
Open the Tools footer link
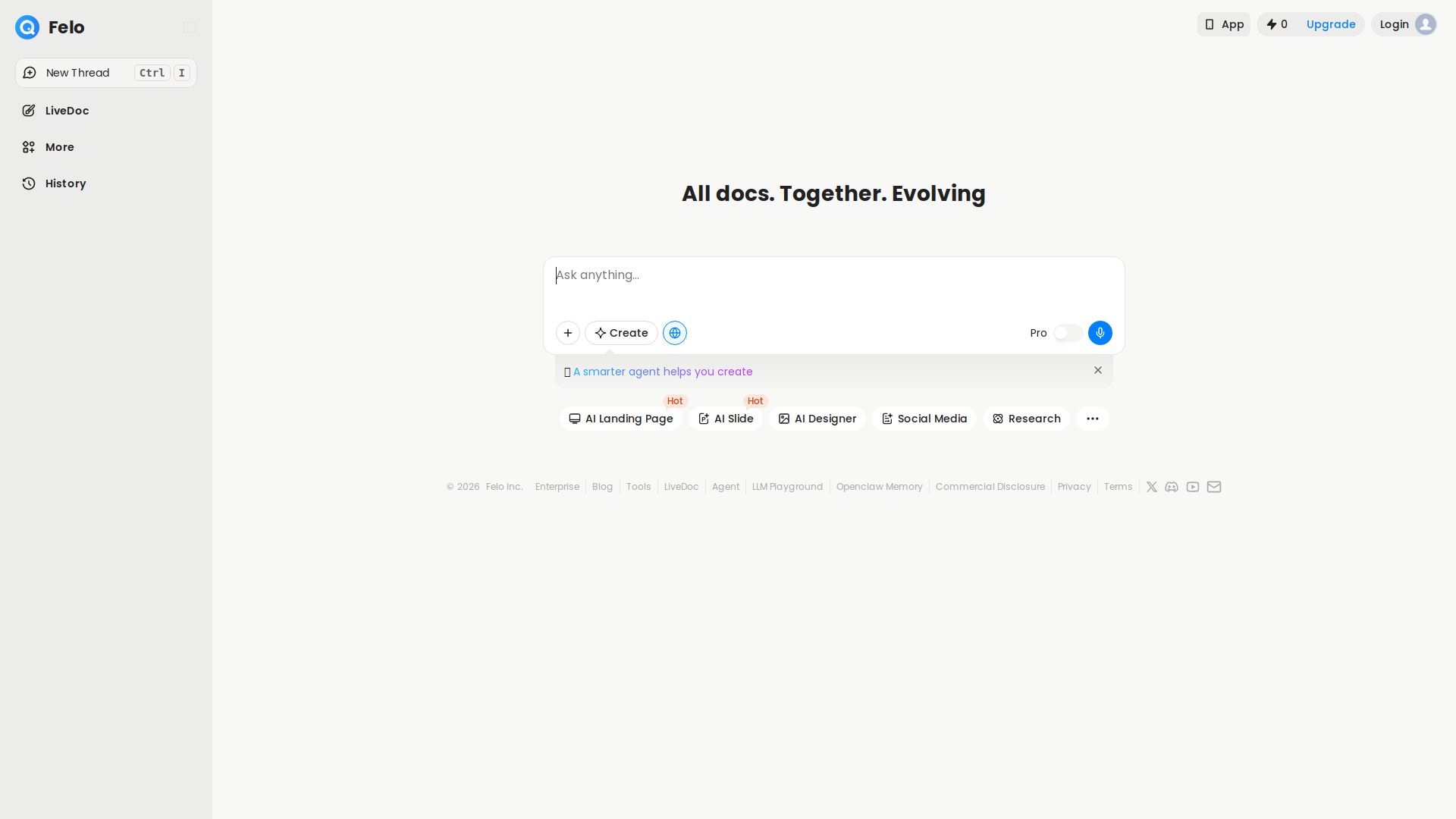click(x=639, y=487)
